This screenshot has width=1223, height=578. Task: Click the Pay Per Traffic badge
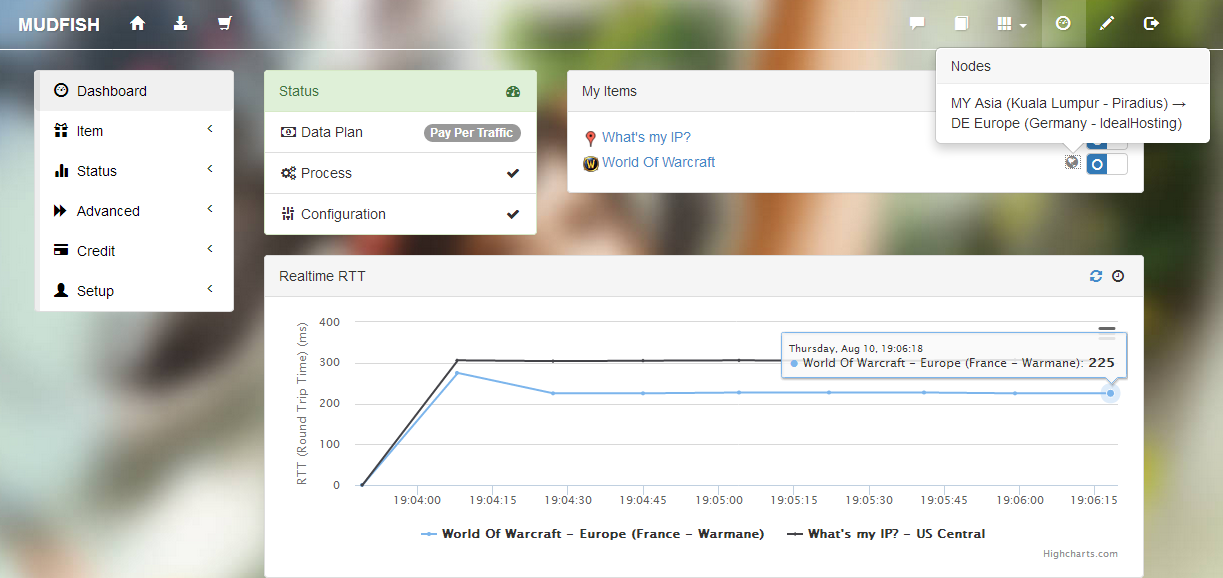coord(472,133)
